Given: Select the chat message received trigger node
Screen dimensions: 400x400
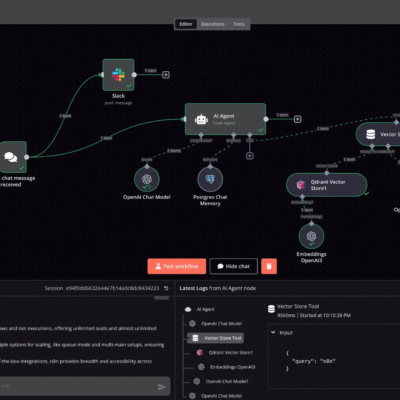Looking at the screenshot, I should 12,157.
